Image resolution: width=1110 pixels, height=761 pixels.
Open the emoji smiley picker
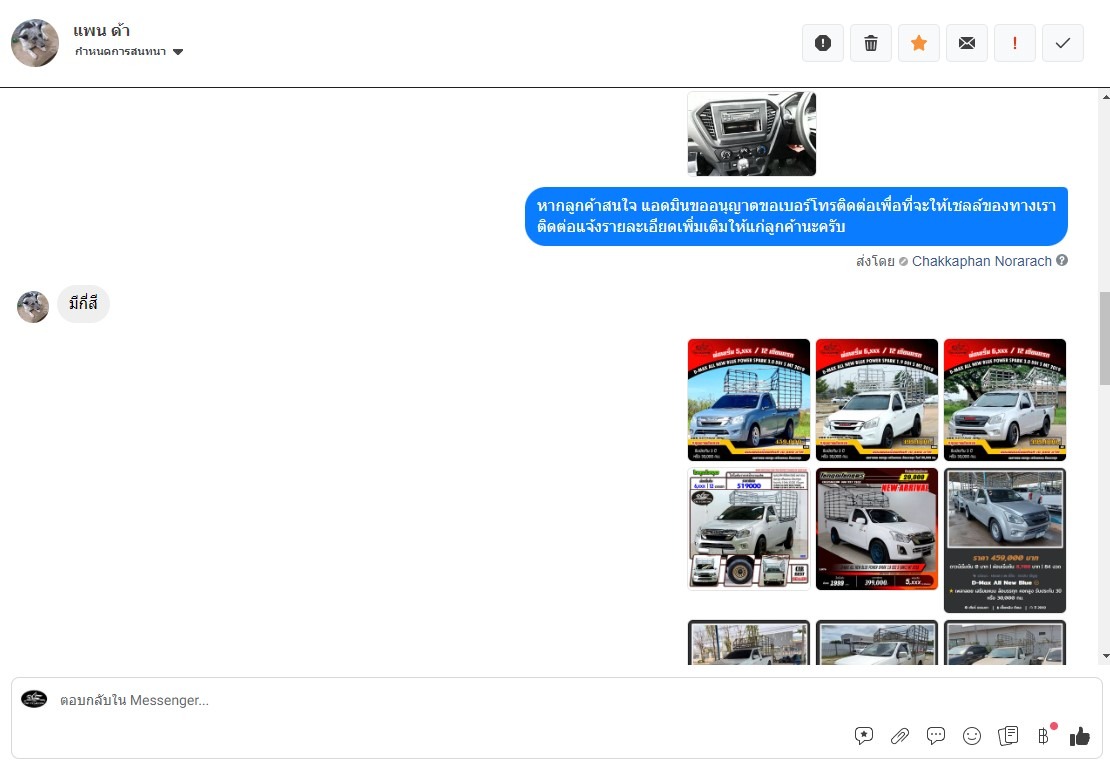click(972, 736)
